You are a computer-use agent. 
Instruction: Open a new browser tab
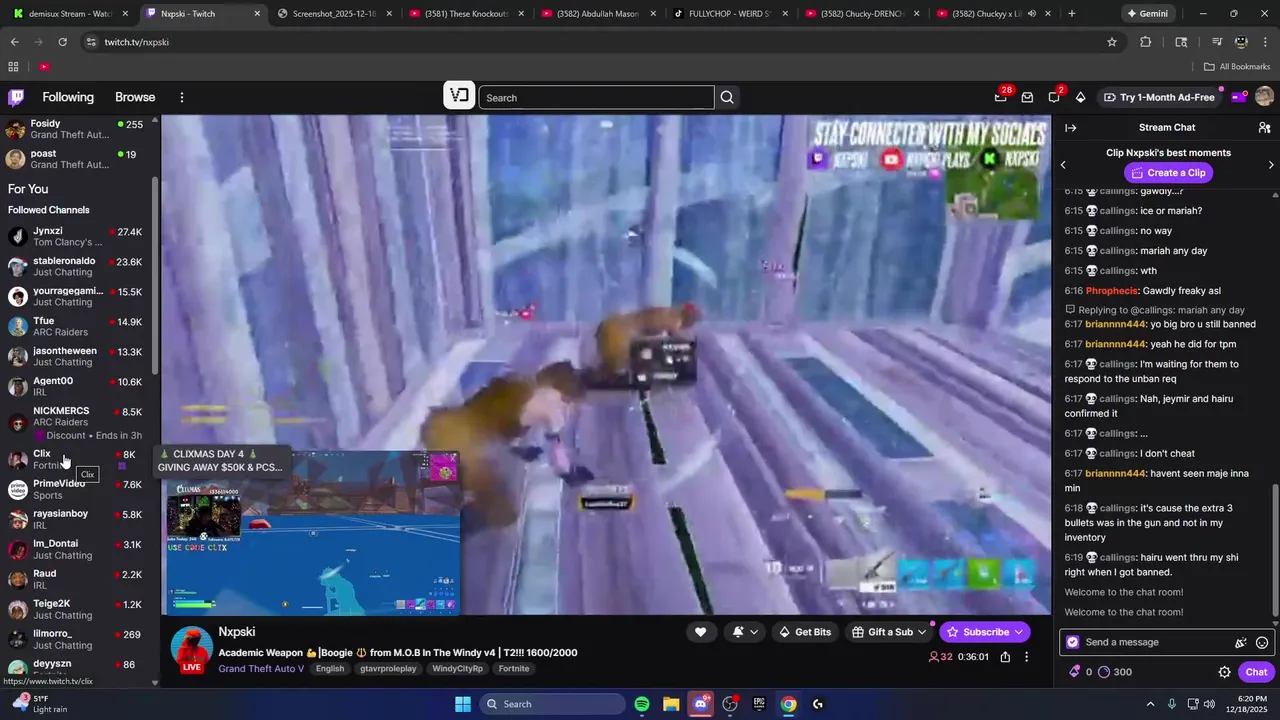tap(1072, 14)
